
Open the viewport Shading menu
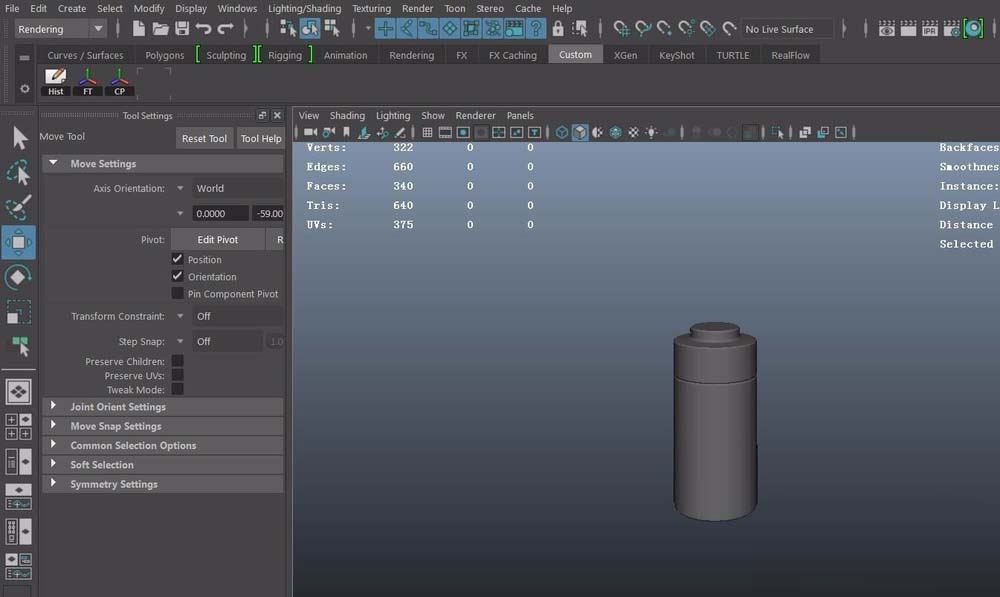(347, 115)
